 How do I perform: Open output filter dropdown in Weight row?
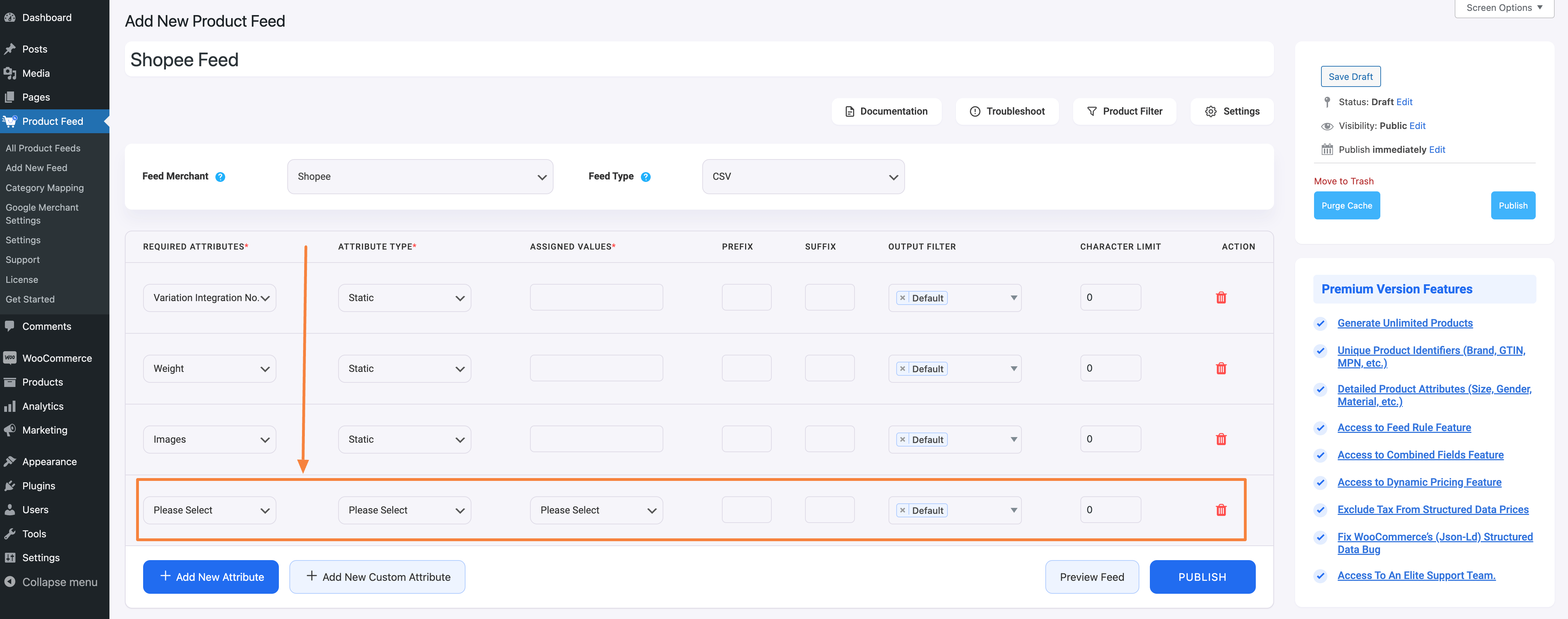click(954, 368)
